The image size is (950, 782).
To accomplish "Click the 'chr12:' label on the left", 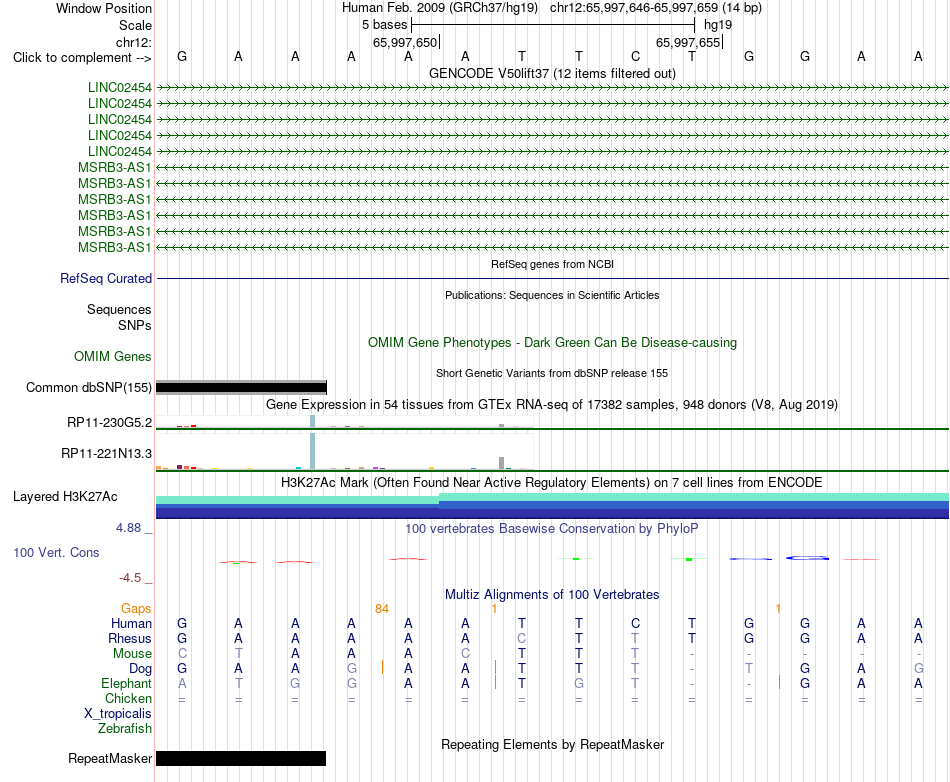I will pyautogui.click(x=133, y=42).
